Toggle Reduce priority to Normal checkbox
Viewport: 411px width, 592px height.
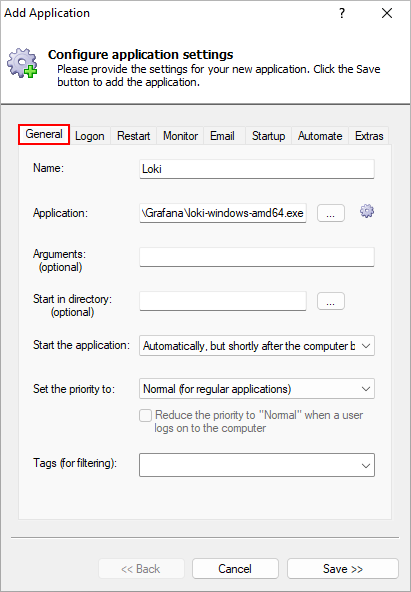coord(145,416)
